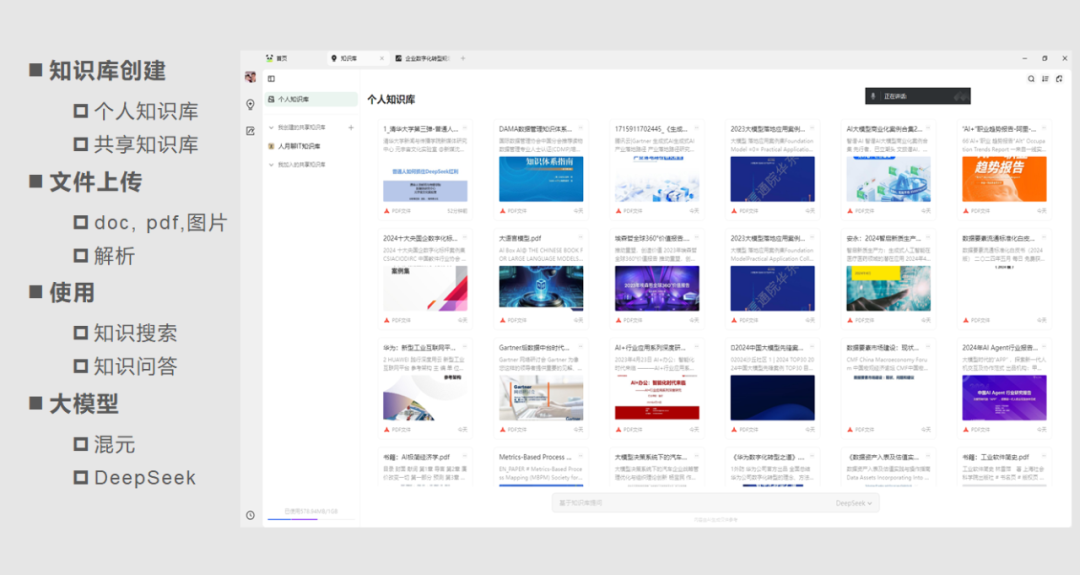Open more options on the 大语言模型.pdf card
This screenshot has height=575, width=1080.
coord(580,238)
